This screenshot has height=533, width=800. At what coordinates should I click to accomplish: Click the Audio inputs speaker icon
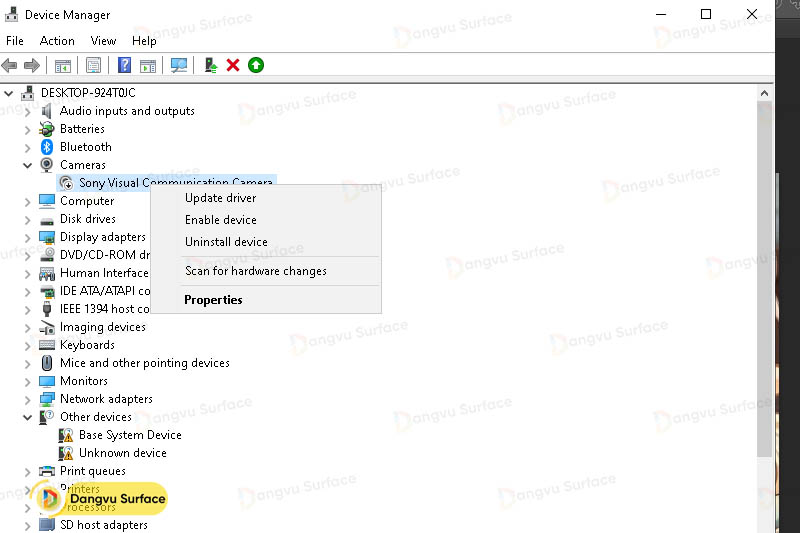coord(47,111)
